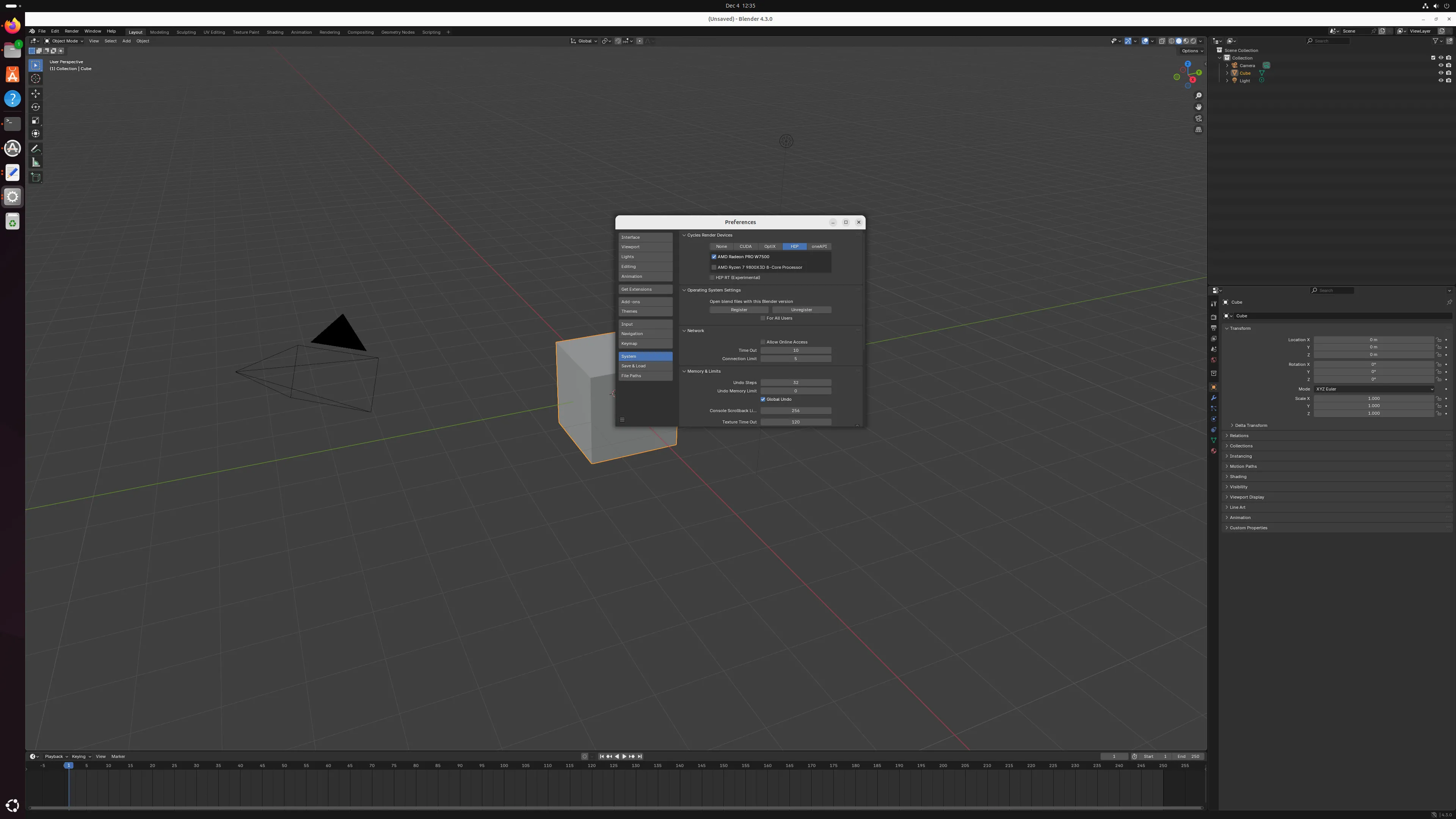Click the pan view hand icon

[1198, 107]
